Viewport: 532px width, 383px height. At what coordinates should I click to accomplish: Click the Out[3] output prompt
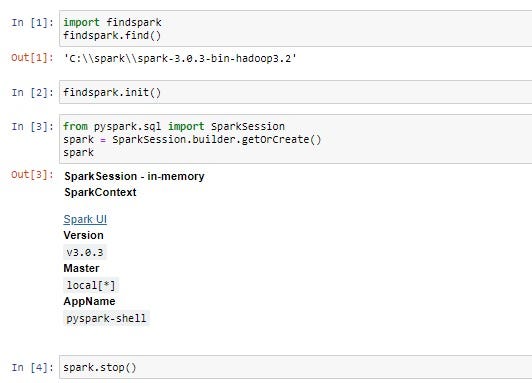33,174
